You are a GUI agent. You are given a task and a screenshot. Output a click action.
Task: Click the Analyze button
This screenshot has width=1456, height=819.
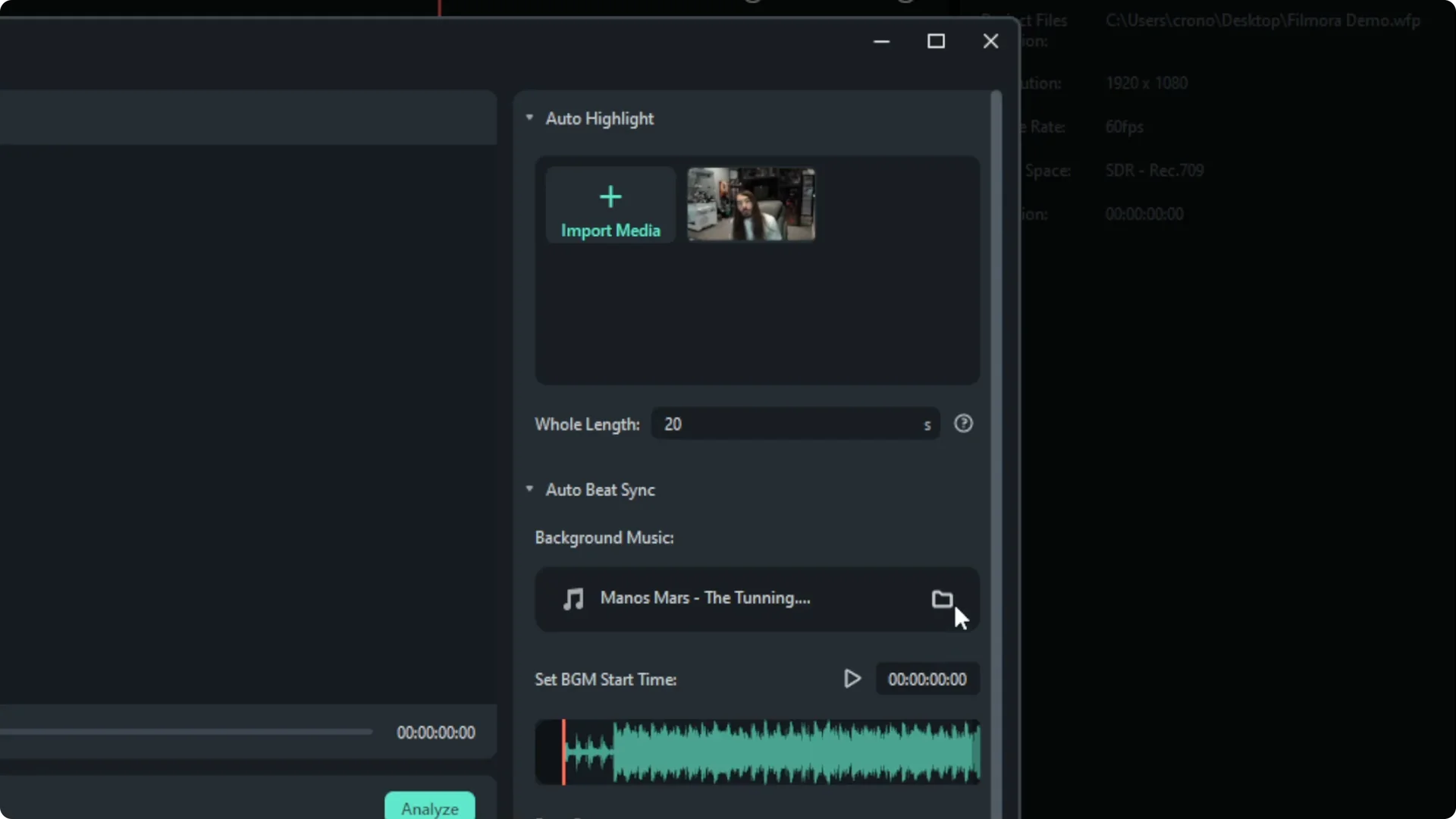429,807
